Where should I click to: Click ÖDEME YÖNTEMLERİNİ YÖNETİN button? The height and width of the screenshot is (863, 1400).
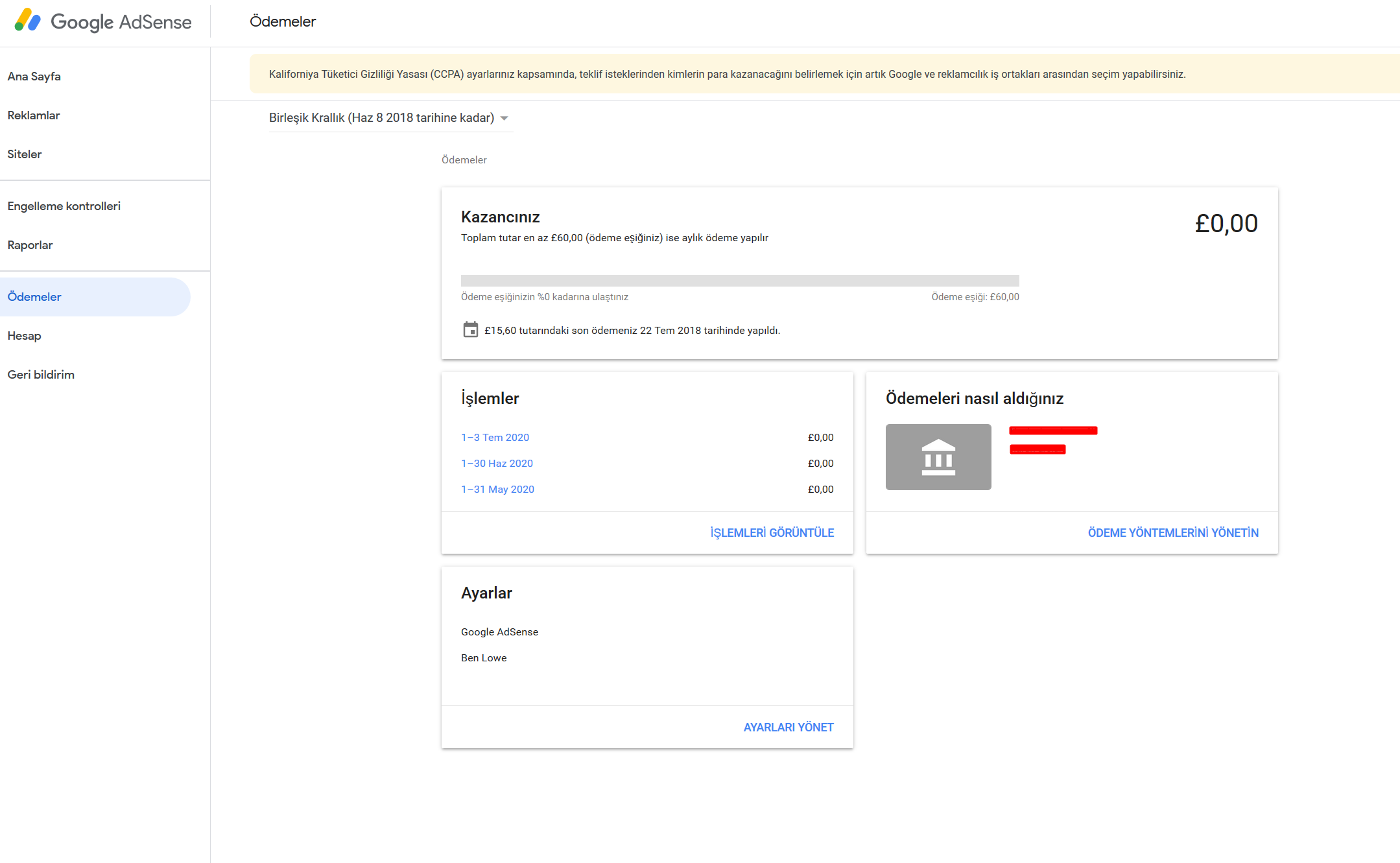(x=1172, y=533)
